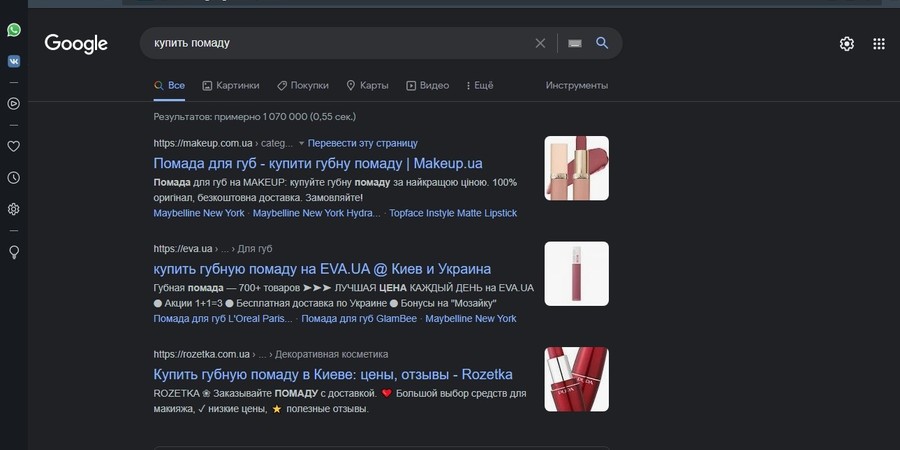
Task: Open 'Maybelline New York Hydra...' sitelink
Action: point(317,213)
